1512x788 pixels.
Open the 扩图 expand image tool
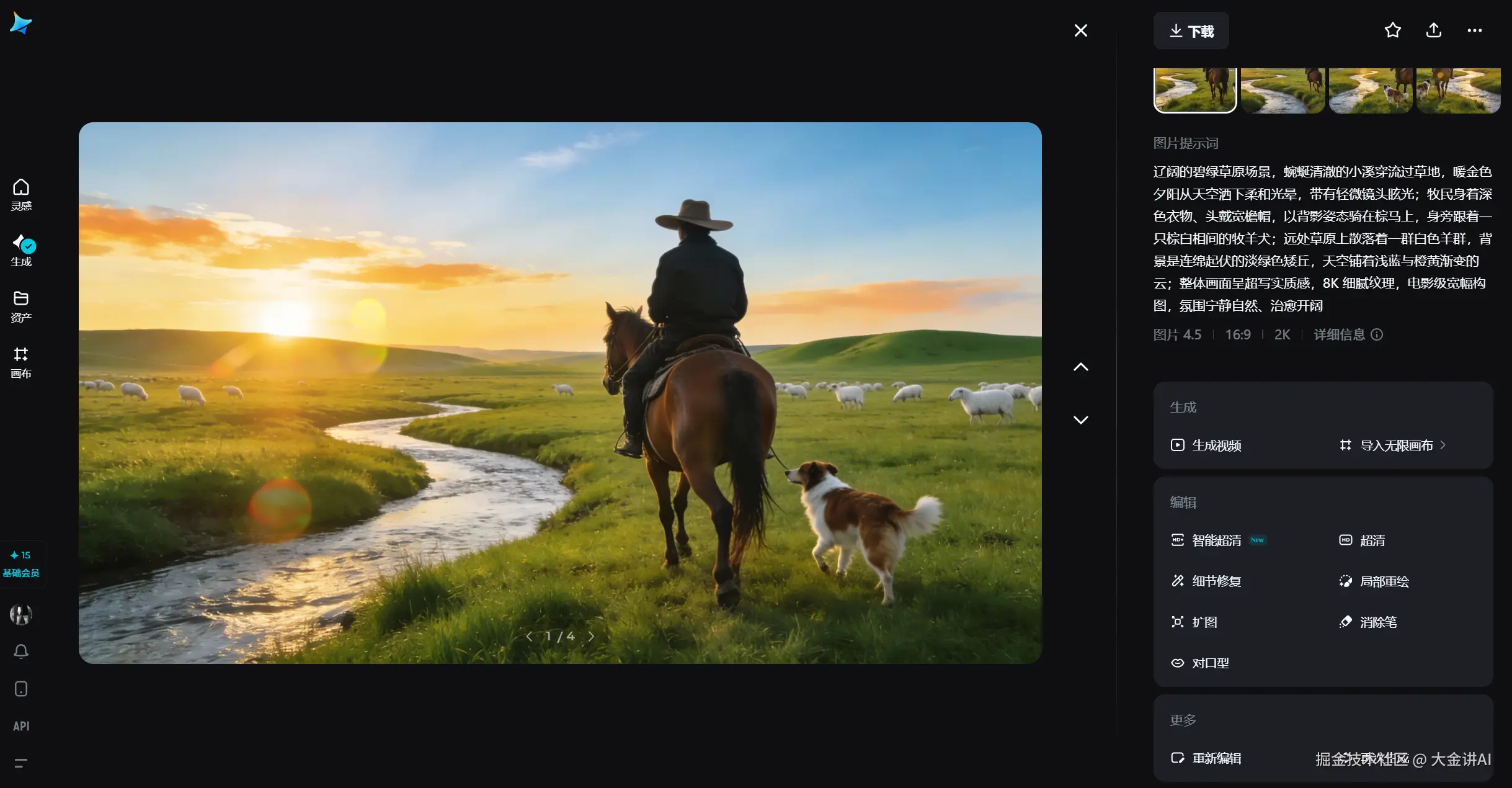1194,622
